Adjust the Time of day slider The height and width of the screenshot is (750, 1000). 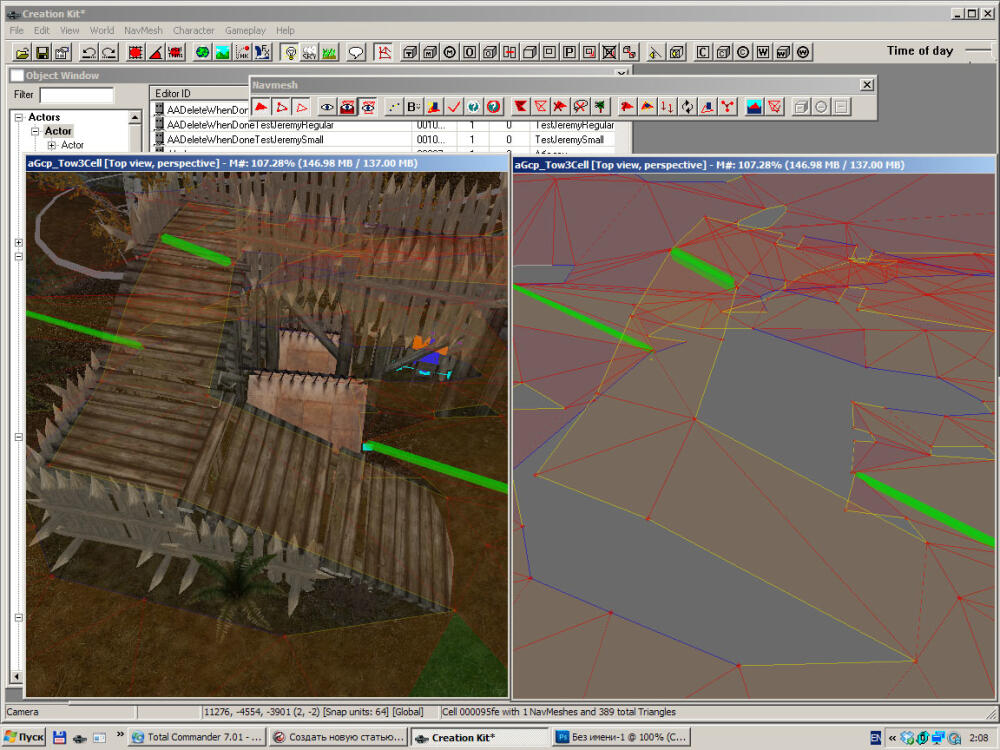pos(978,50)
